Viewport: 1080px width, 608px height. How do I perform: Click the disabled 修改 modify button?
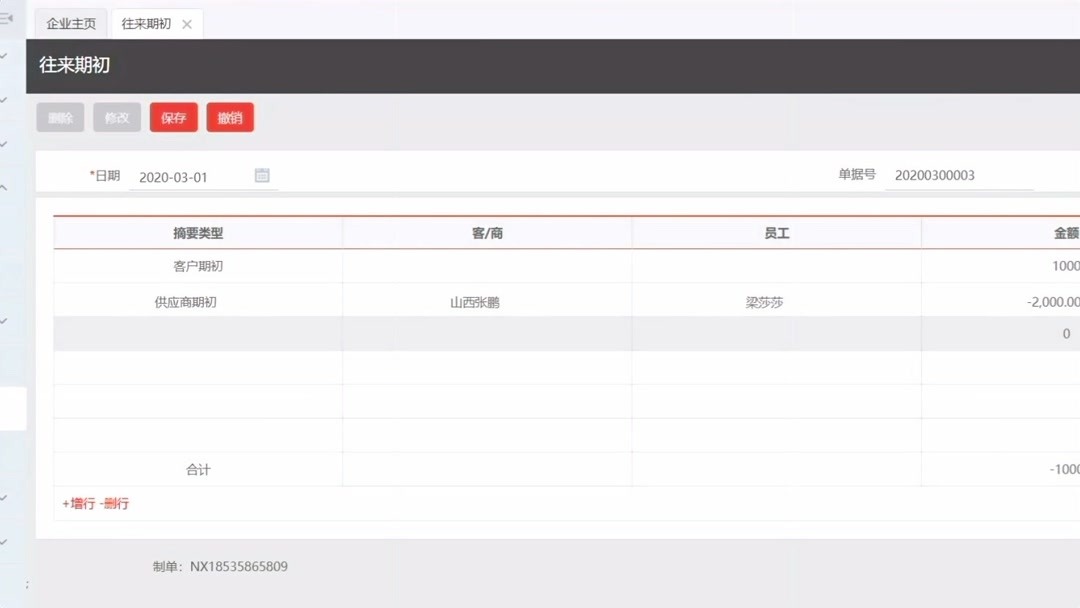click(x=116, y=117)
